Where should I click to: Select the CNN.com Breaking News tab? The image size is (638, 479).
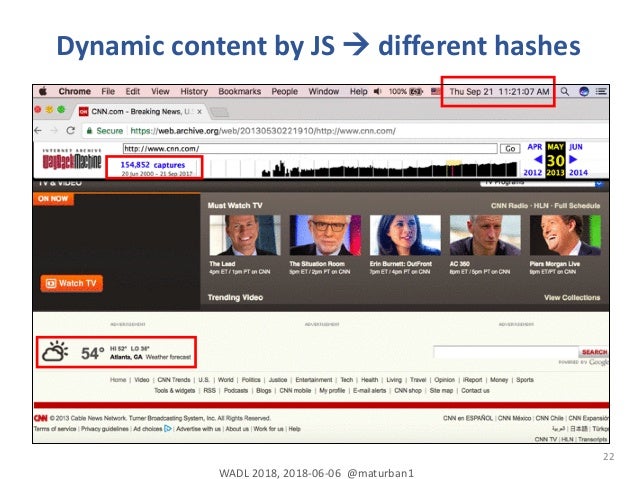point(138,112)
